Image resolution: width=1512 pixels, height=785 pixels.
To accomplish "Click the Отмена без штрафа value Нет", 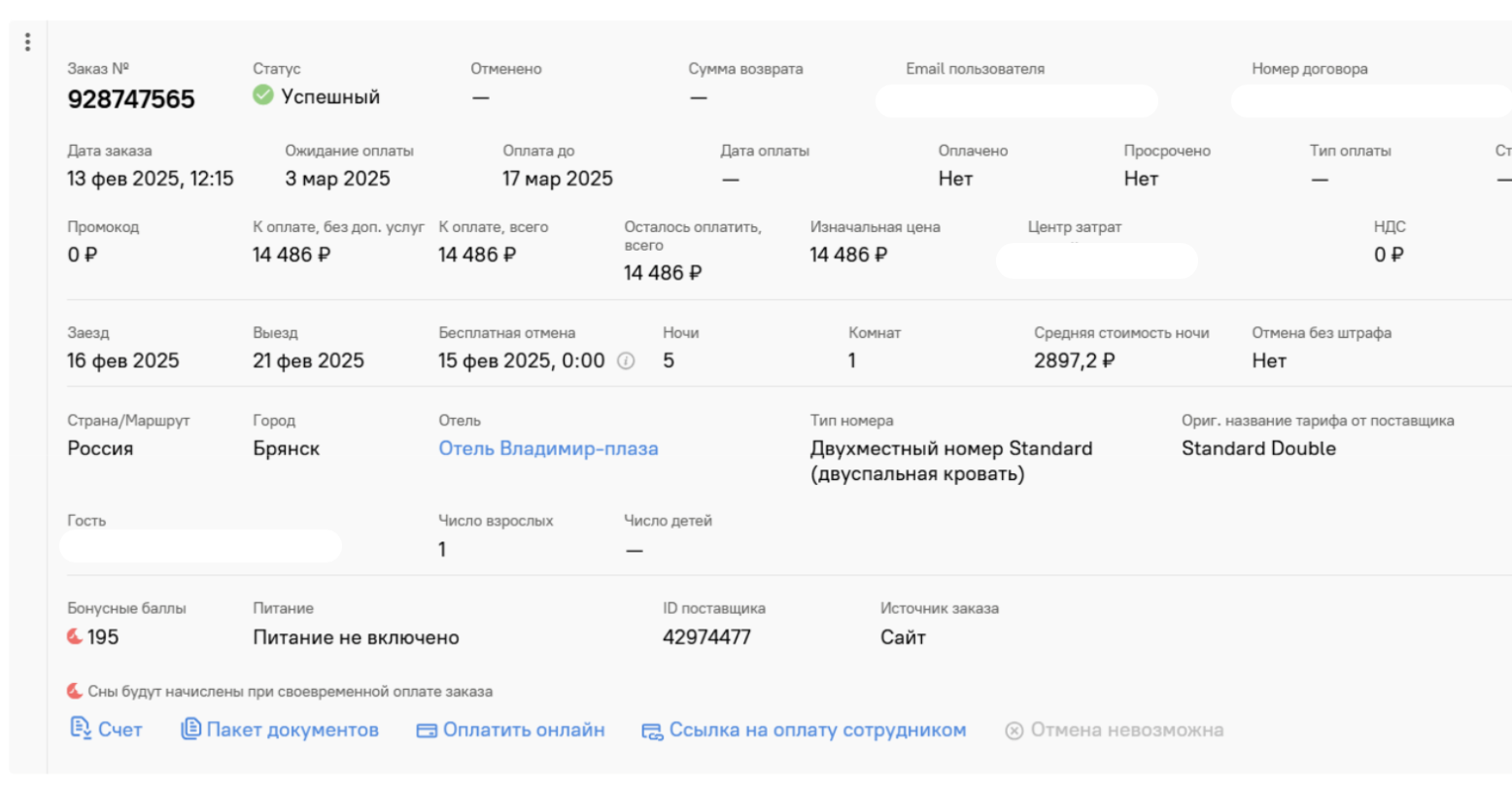I will [1269, 360].
